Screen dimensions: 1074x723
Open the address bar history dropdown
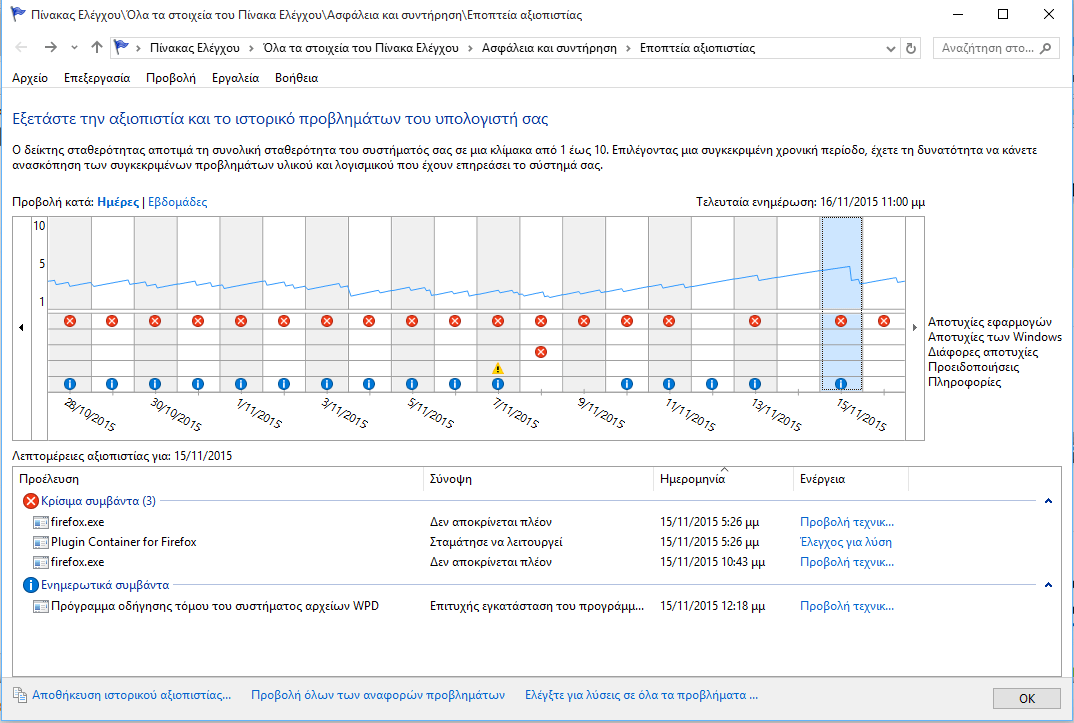tap(891, 48)
